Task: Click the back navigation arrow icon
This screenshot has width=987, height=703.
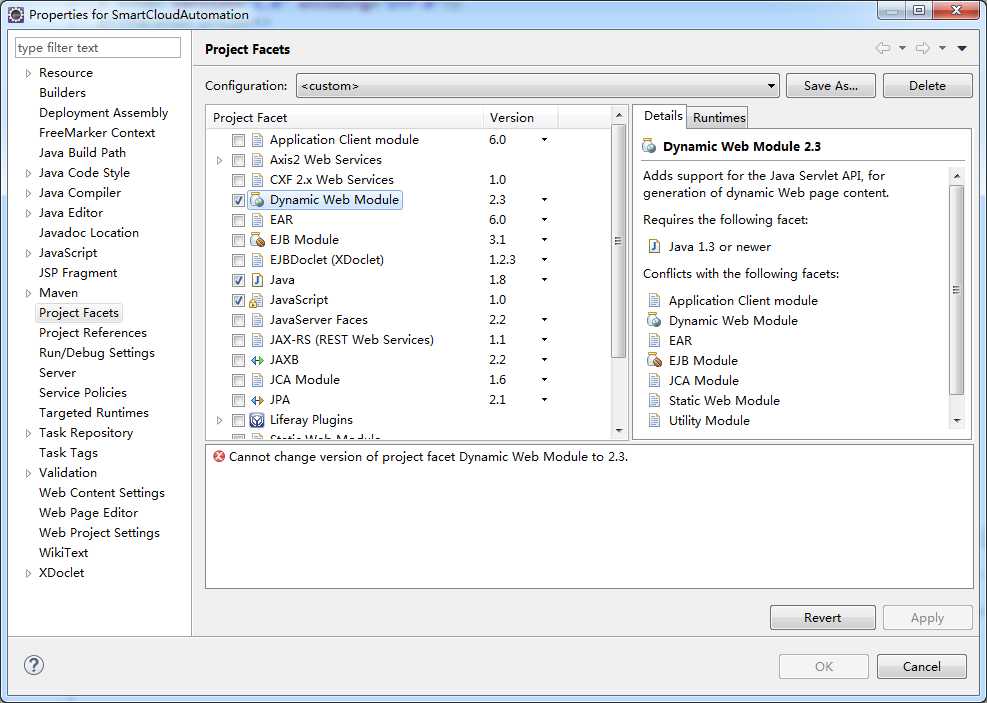Action: tap(883, 48)
